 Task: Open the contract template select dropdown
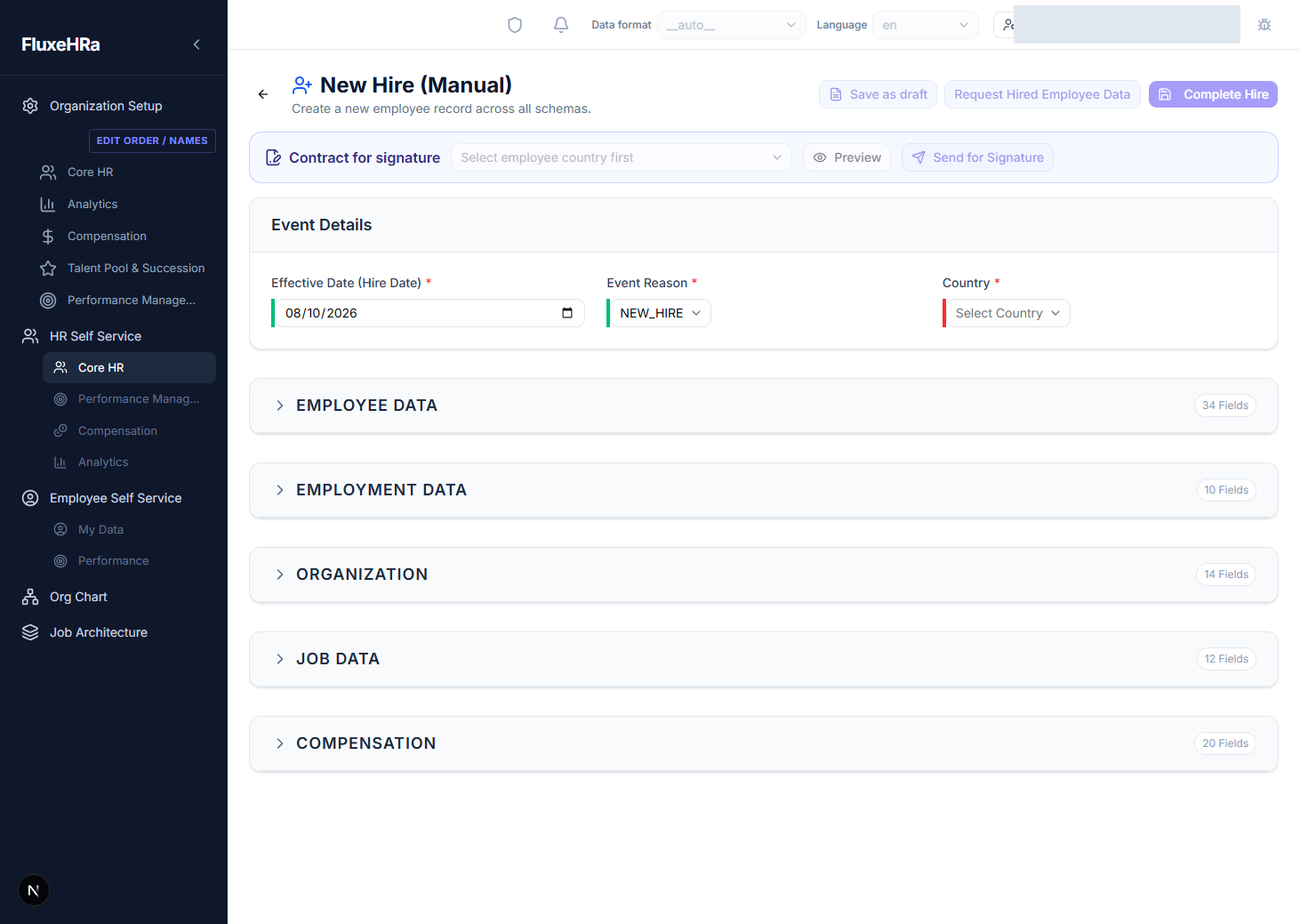point(622,157)
